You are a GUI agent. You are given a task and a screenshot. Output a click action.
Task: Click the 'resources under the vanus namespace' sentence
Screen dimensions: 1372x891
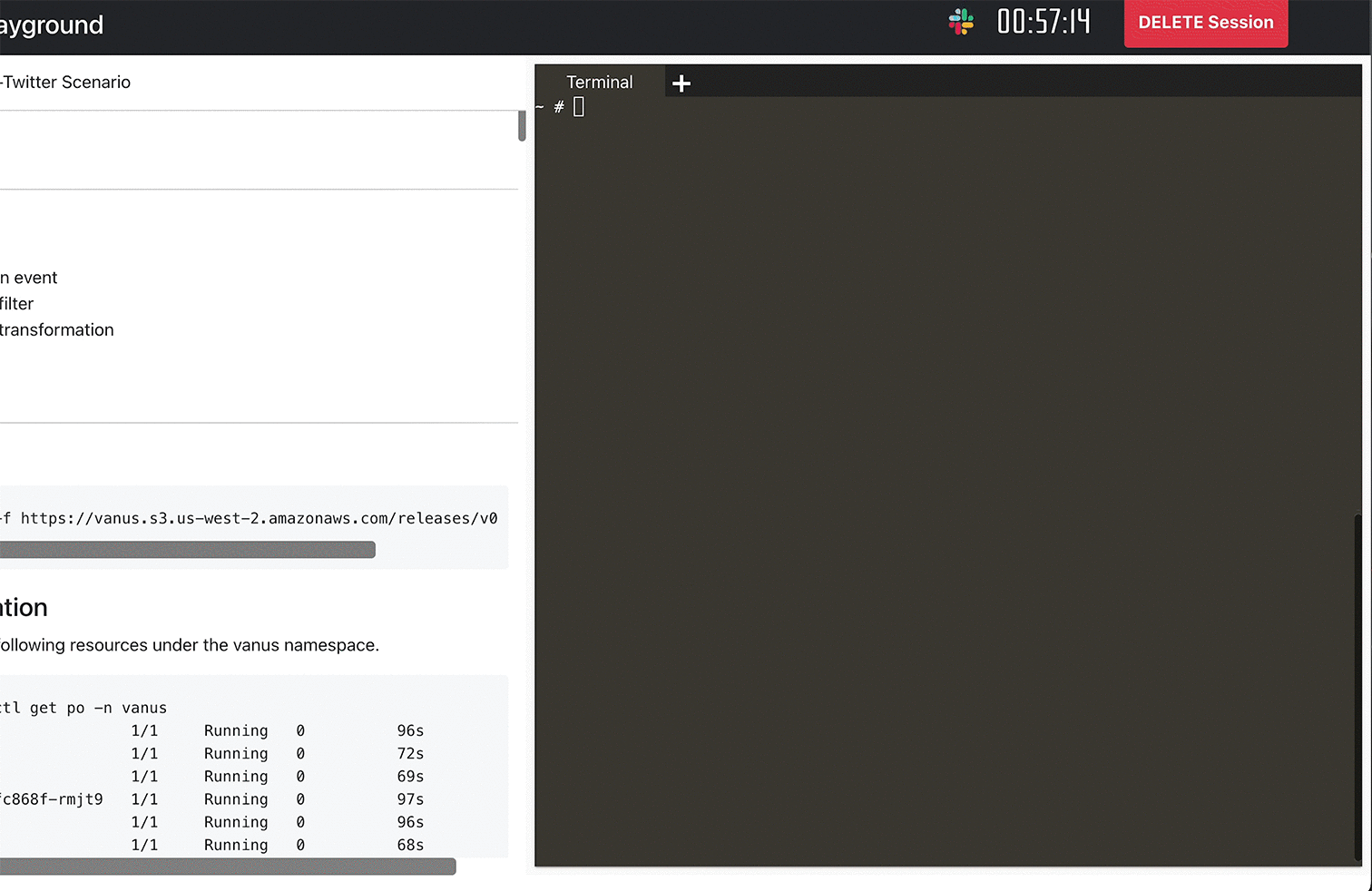point(190,645)
